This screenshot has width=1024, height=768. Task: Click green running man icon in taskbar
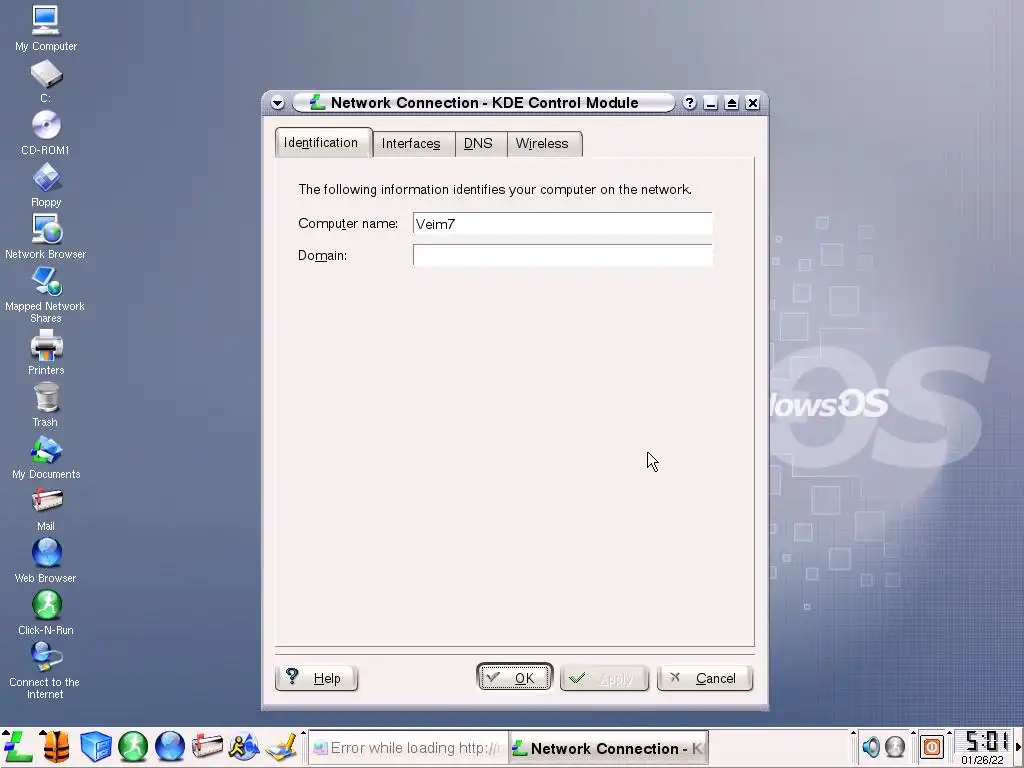pos(133,747)
